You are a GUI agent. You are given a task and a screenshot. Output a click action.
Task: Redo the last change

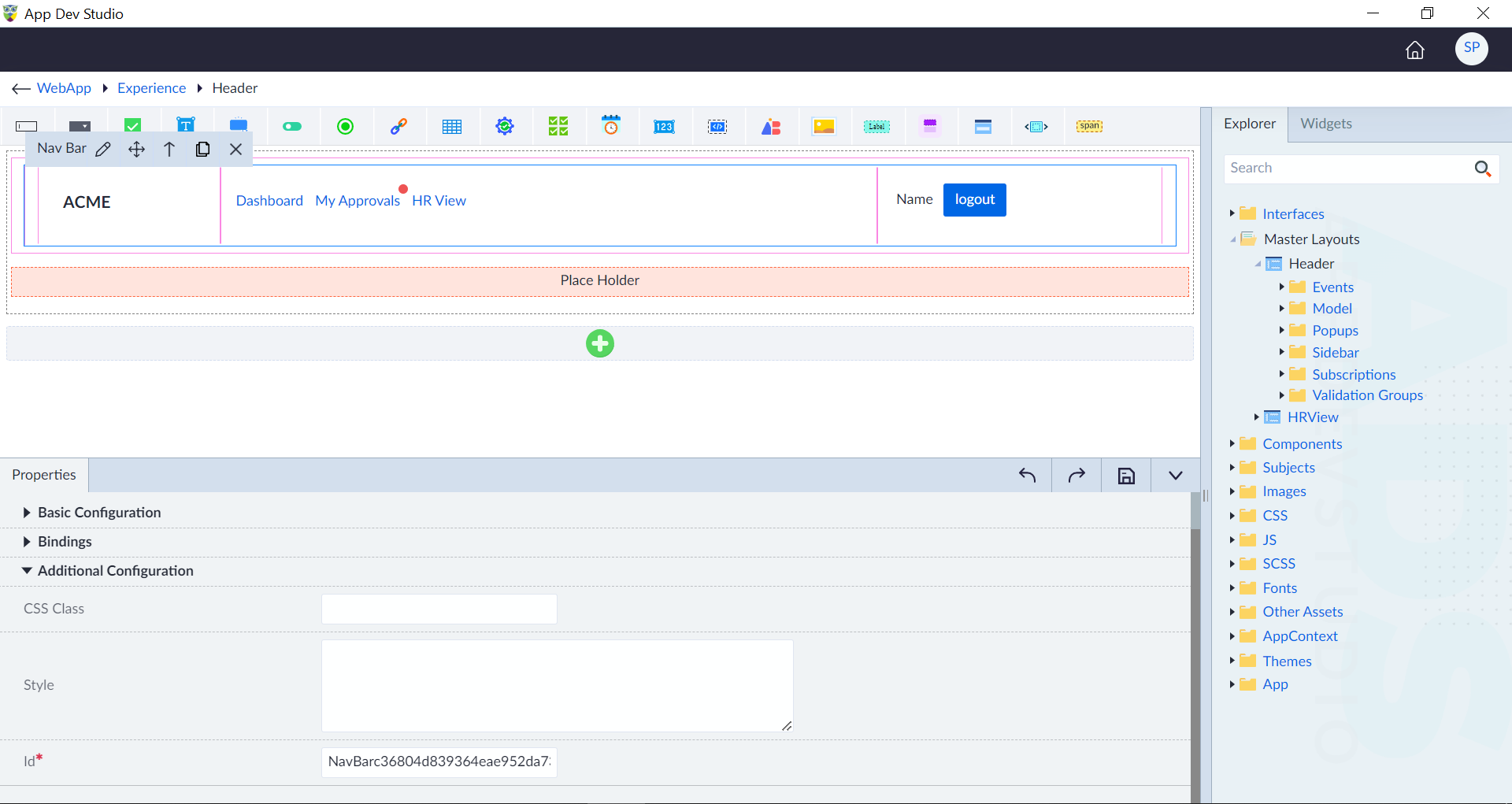[1077, 475]
